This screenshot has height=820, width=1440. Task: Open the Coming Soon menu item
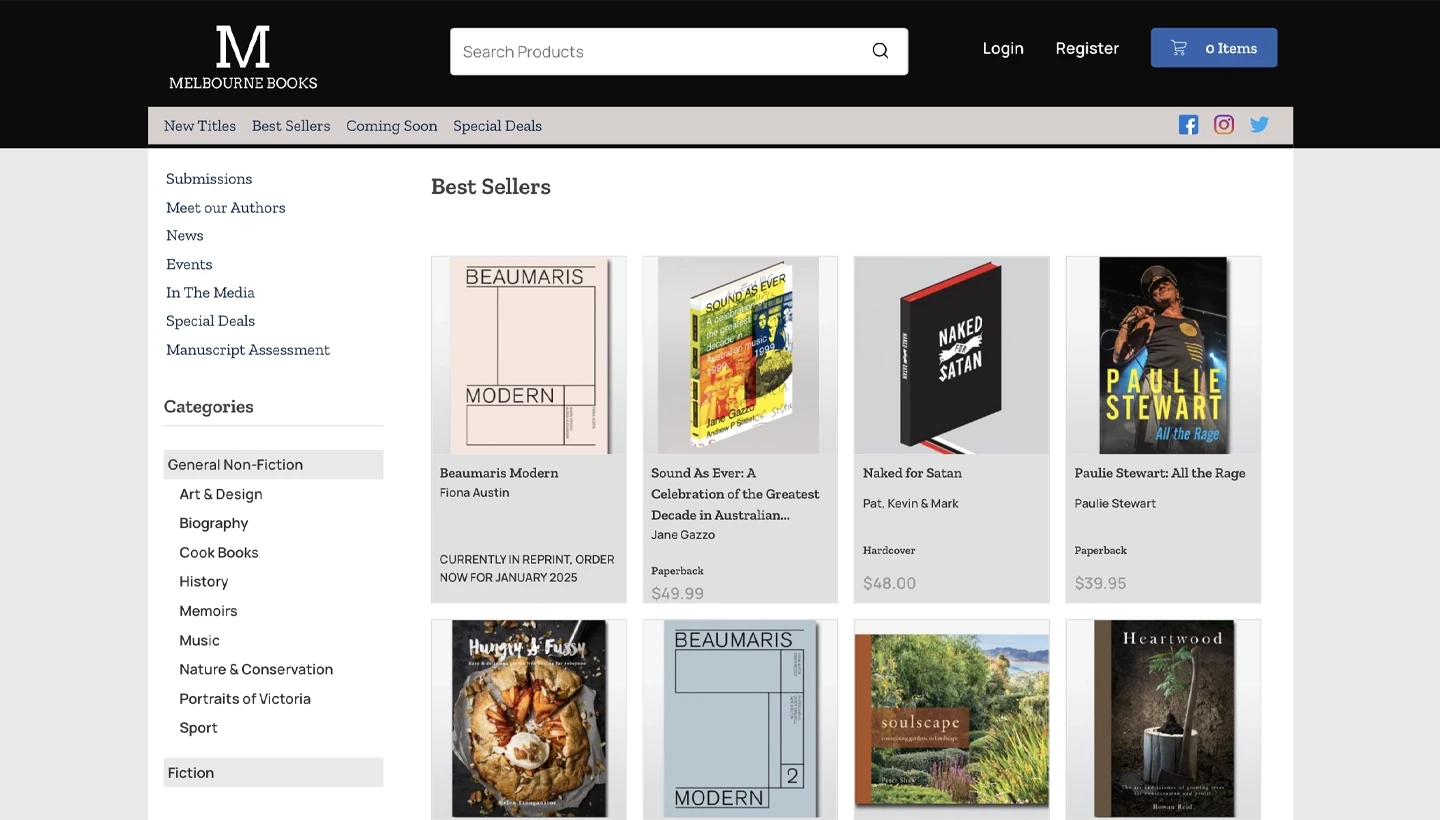(392, 126)
